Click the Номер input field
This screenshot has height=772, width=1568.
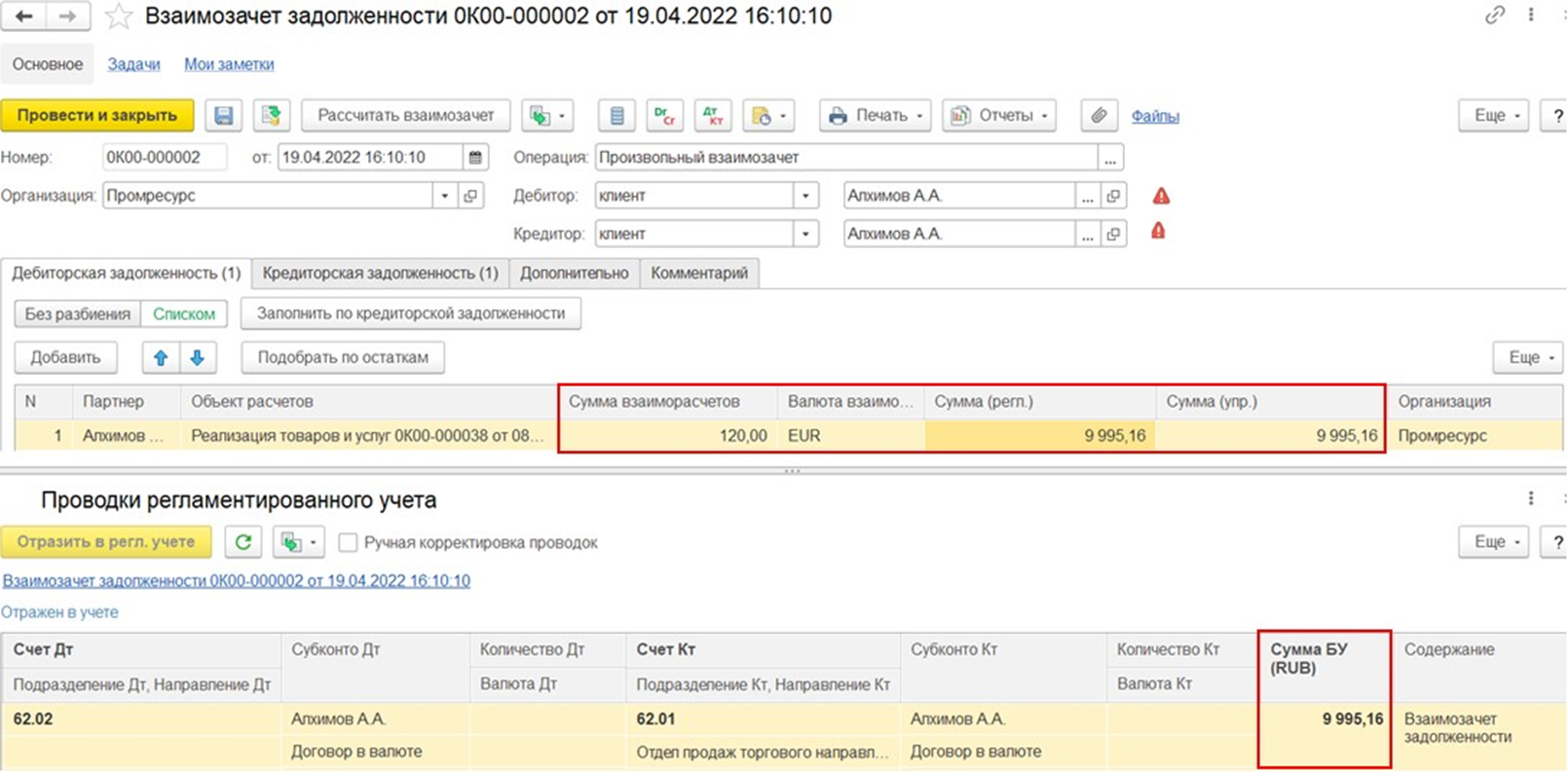[x=164, y=158]
